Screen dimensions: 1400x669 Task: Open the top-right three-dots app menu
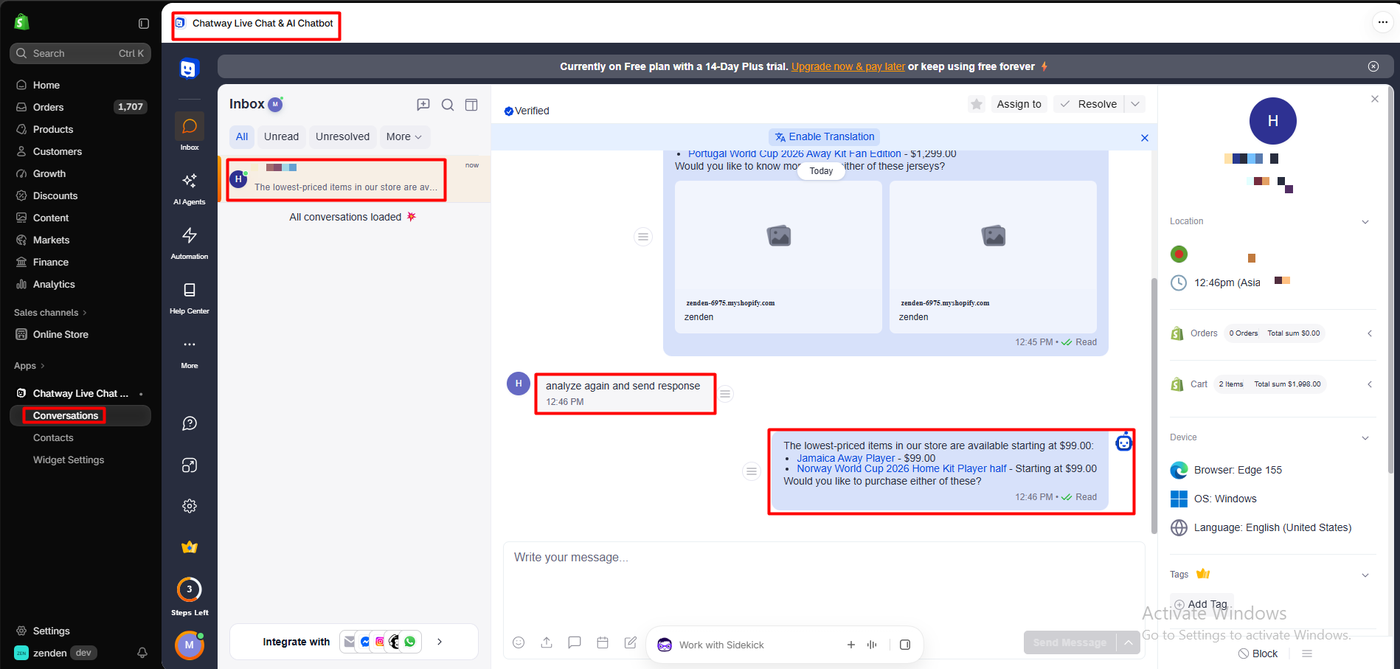1382,23
